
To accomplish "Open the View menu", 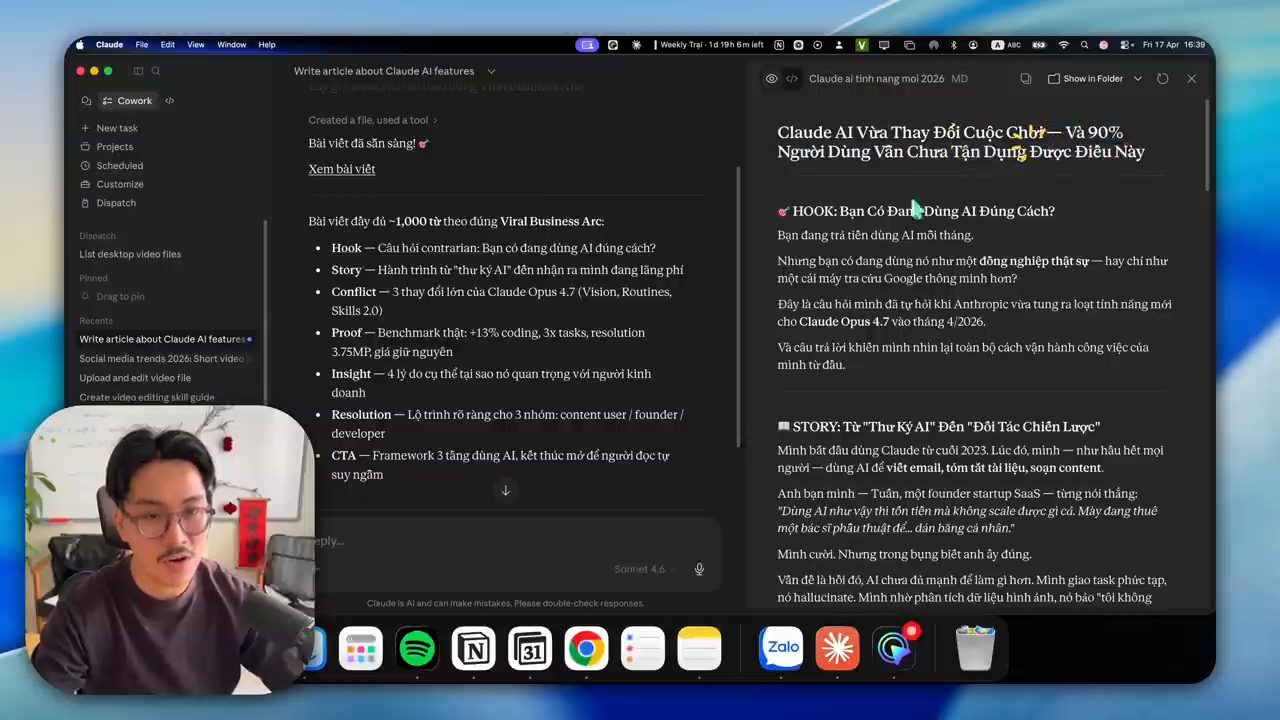I will coord(196,45).
